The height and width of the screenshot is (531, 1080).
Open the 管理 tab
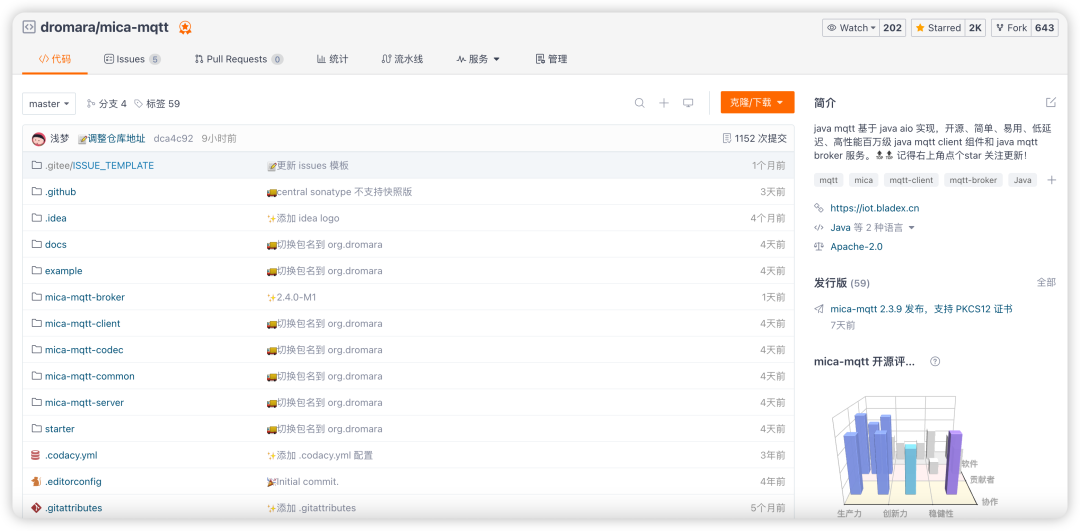(551, 59)
